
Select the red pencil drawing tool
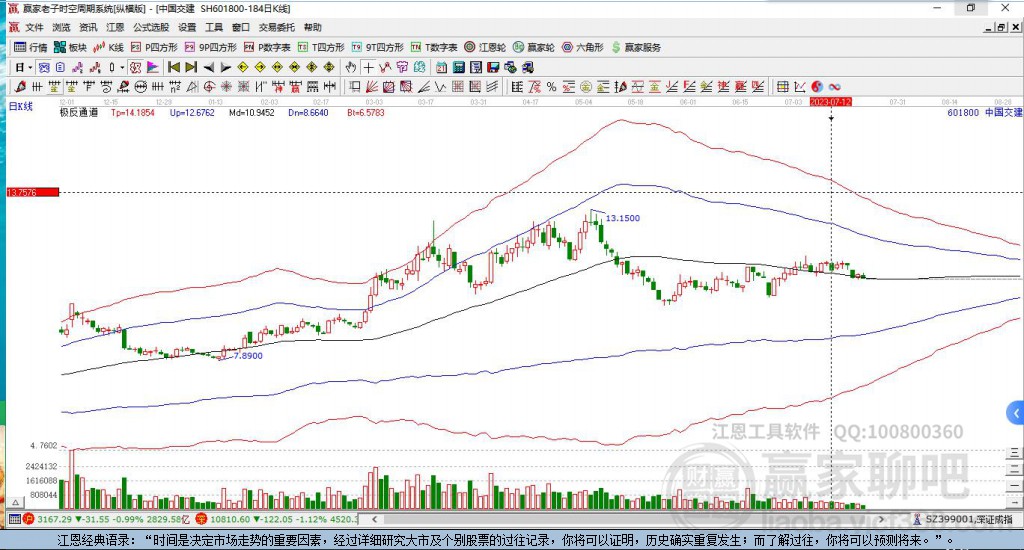20,87
